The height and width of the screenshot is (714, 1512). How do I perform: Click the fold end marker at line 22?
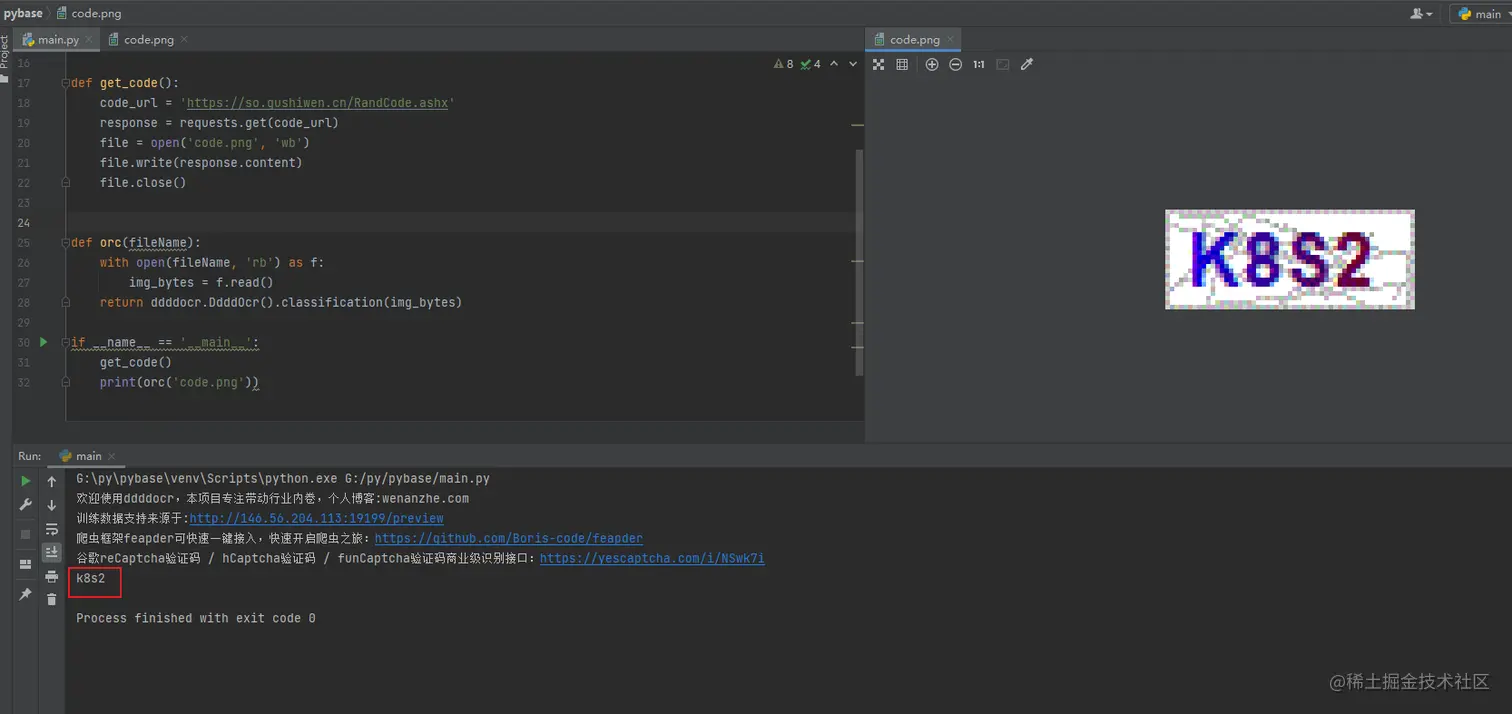point(66,183)
